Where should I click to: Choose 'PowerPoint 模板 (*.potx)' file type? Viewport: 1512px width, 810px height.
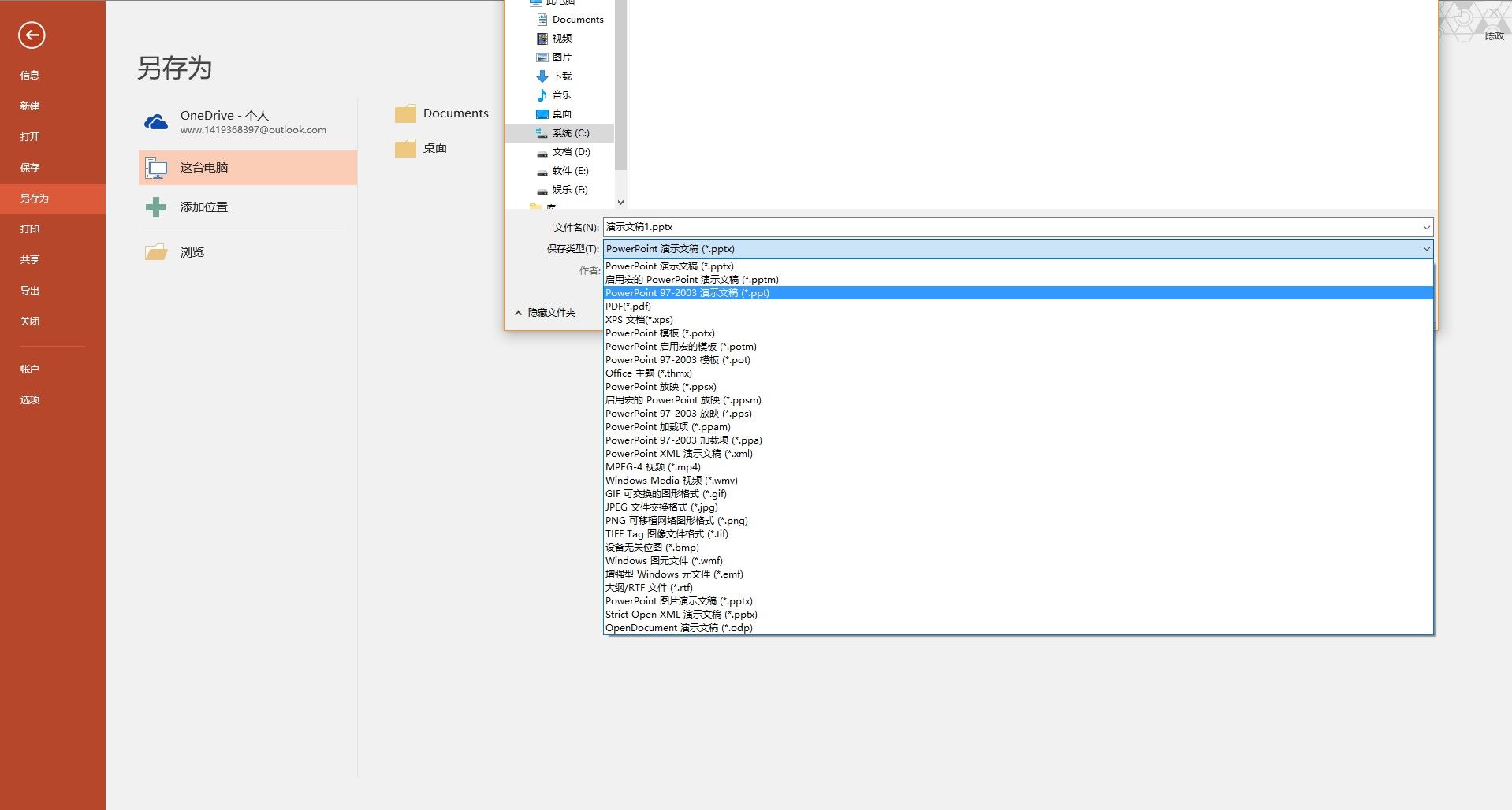click(x=1018, y=333)
